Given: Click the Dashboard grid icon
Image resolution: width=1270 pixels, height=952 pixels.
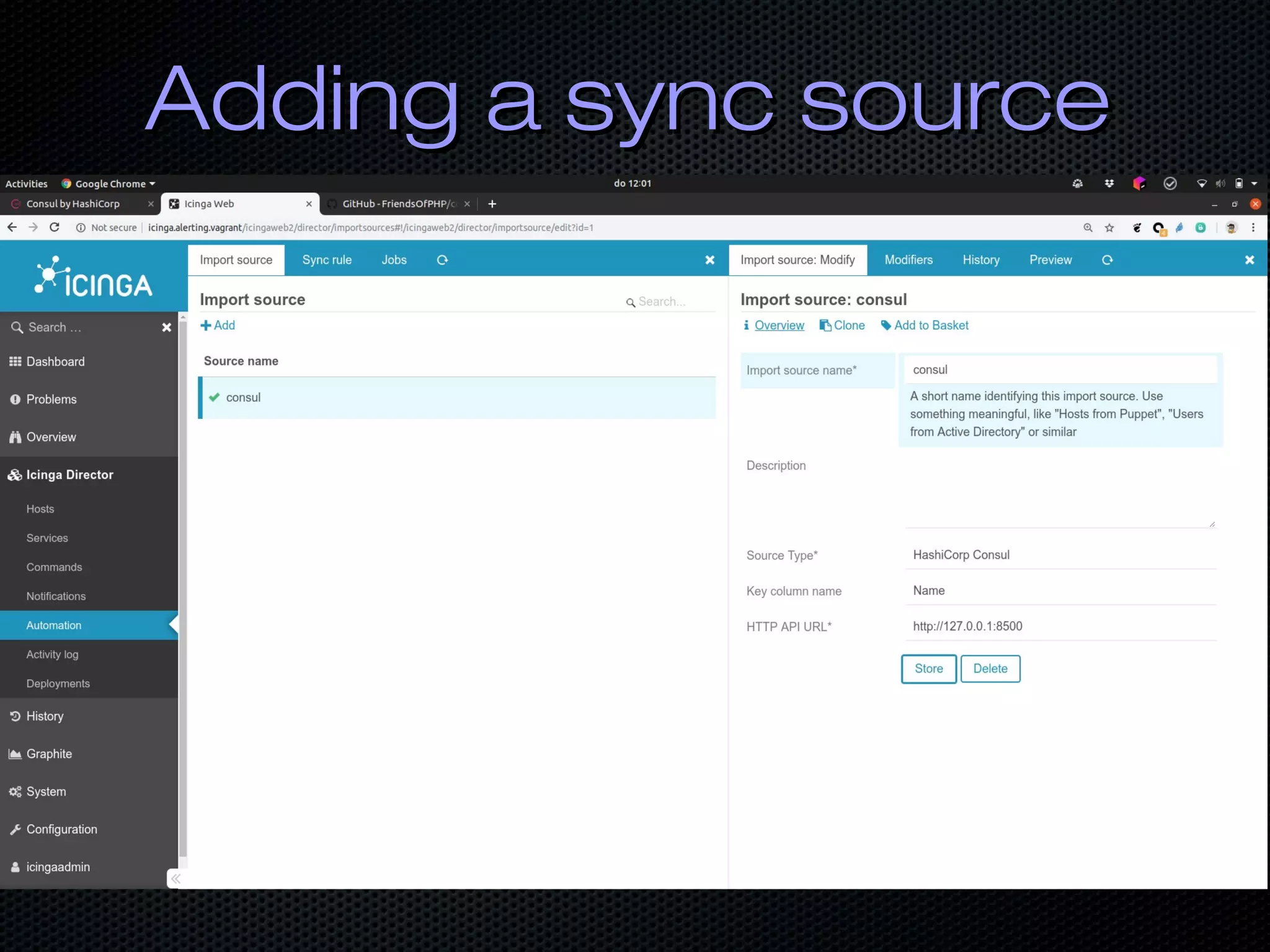Looking at the screenshot, I should click(x=16, y=361).
